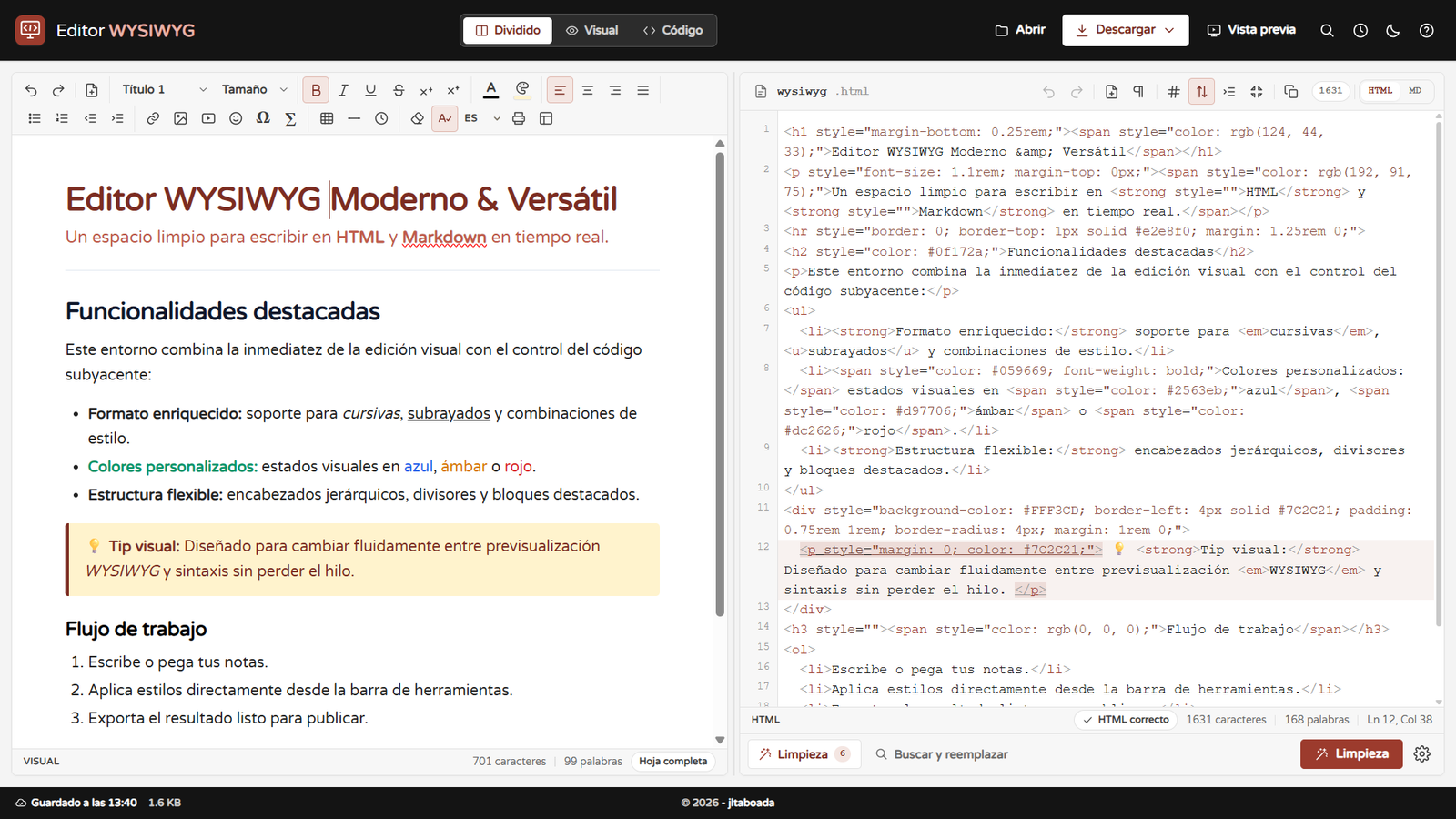Toggle strikethrough formatting
1456x819 pixels.
(x=399, y=90)
